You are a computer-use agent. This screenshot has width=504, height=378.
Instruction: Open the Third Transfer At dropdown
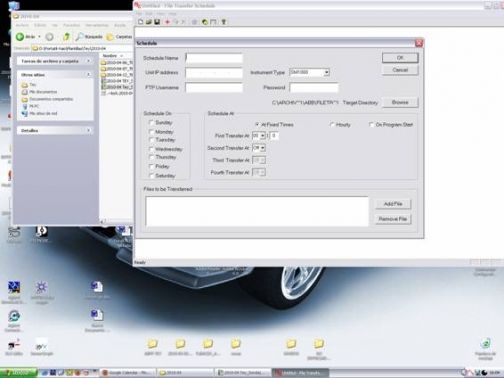(x=263, y=160)
